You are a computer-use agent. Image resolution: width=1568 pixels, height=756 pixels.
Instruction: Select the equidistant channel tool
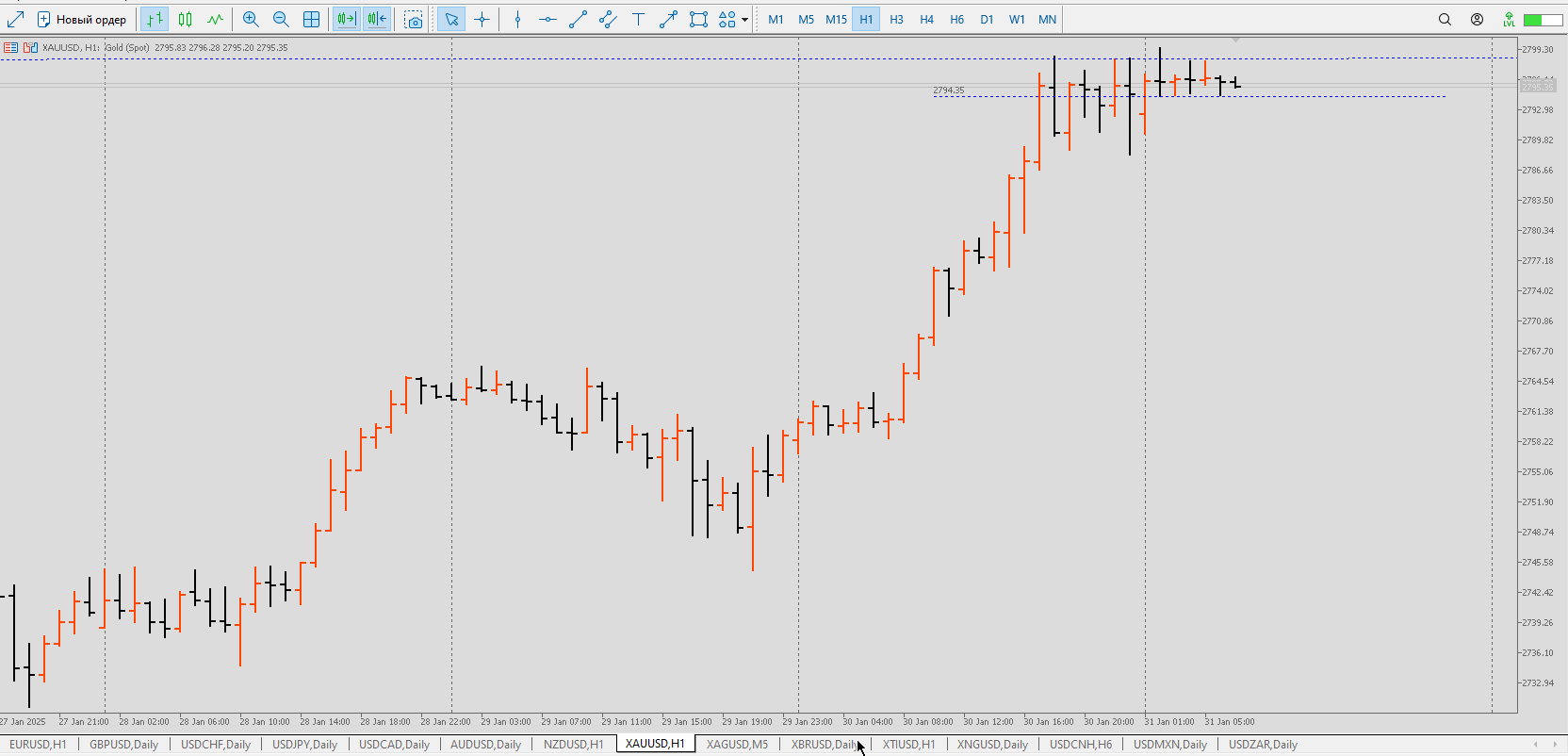point(608,19)
